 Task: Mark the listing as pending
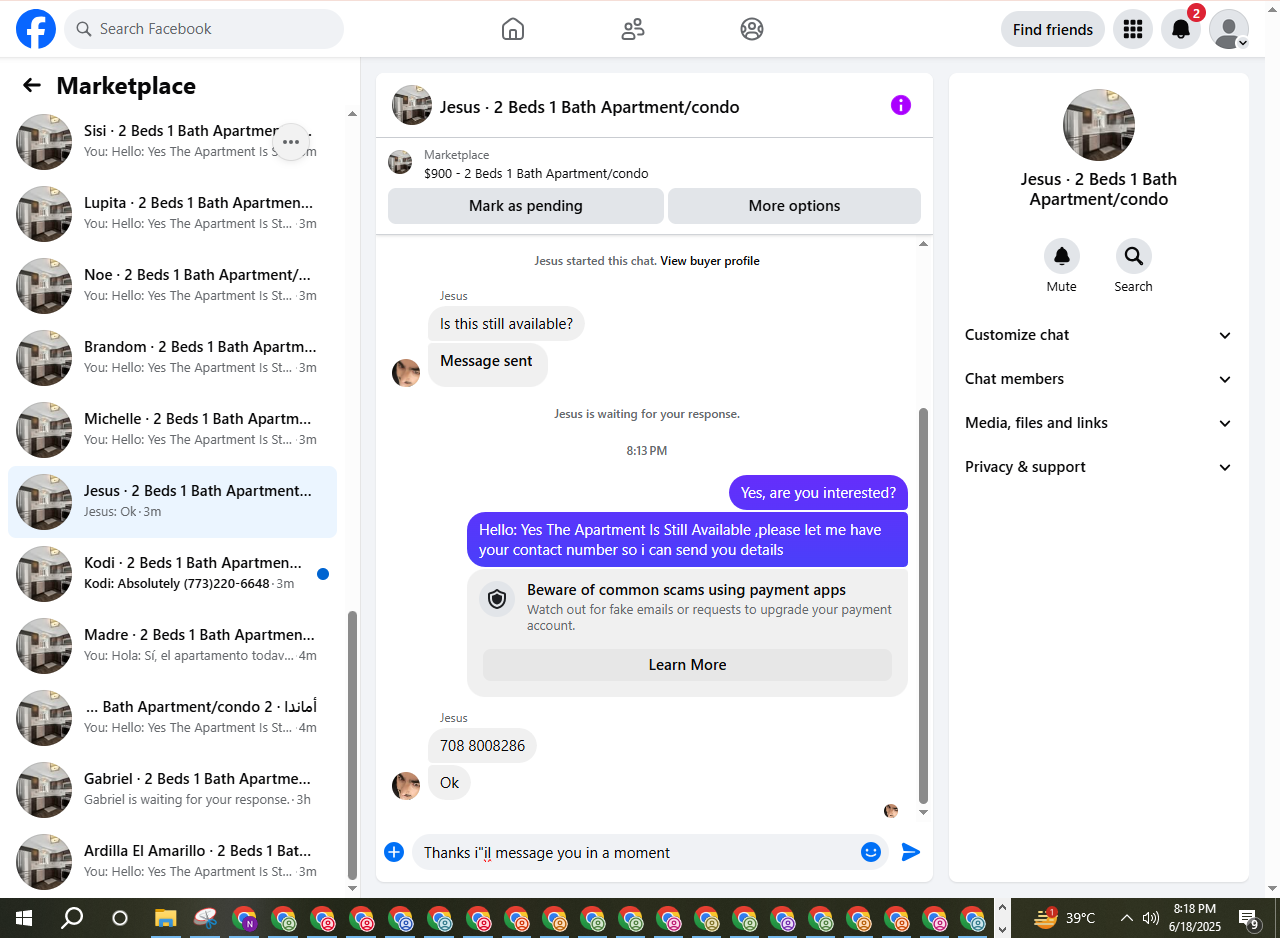point(526,206)
